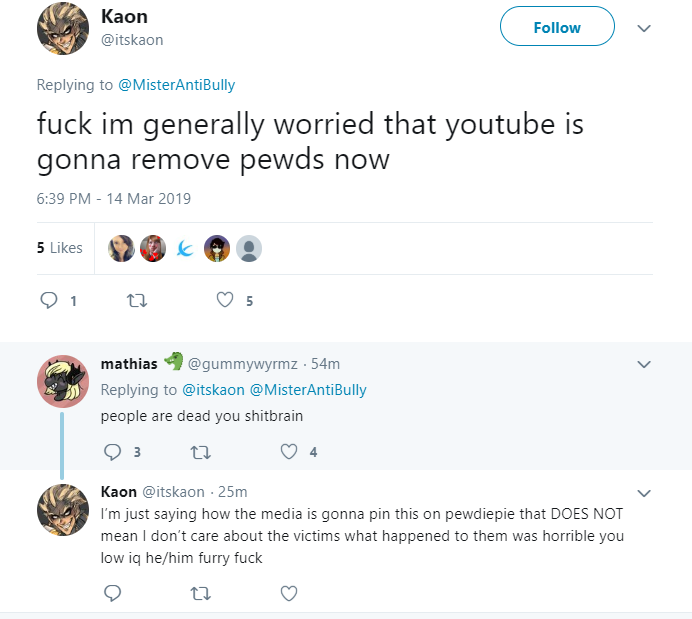View the 5 Likes list
Image resolution: width=692 pixels, height=619 pixels.
tap(60, 248)
